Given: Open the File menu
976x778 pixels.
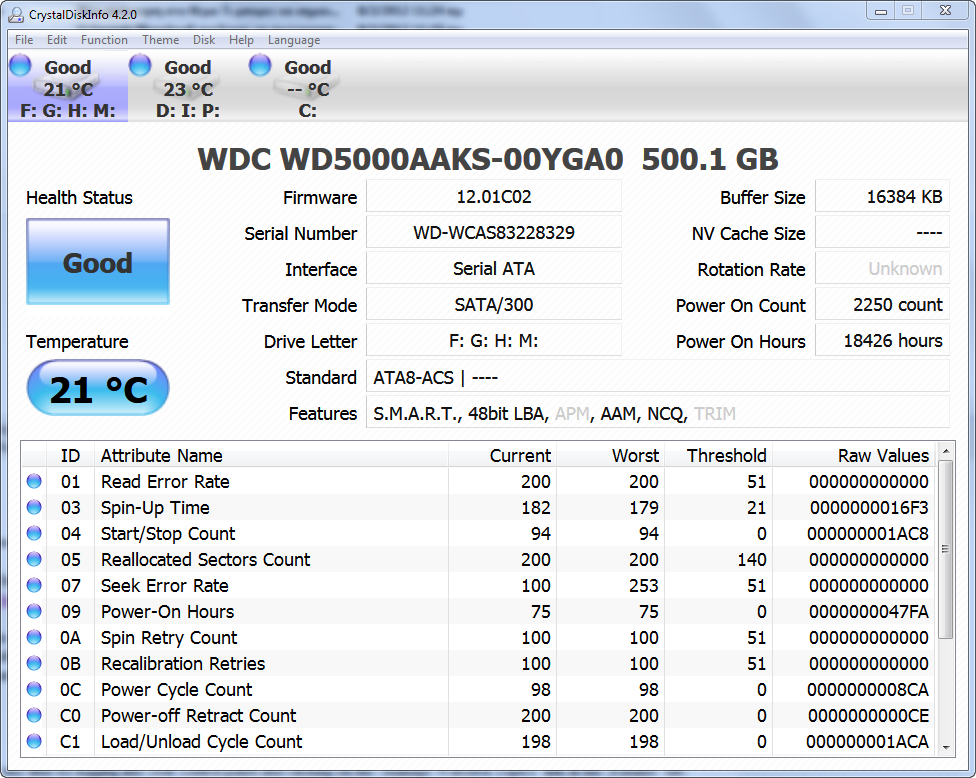Looking at the screenshot, I should pos(24,40).
